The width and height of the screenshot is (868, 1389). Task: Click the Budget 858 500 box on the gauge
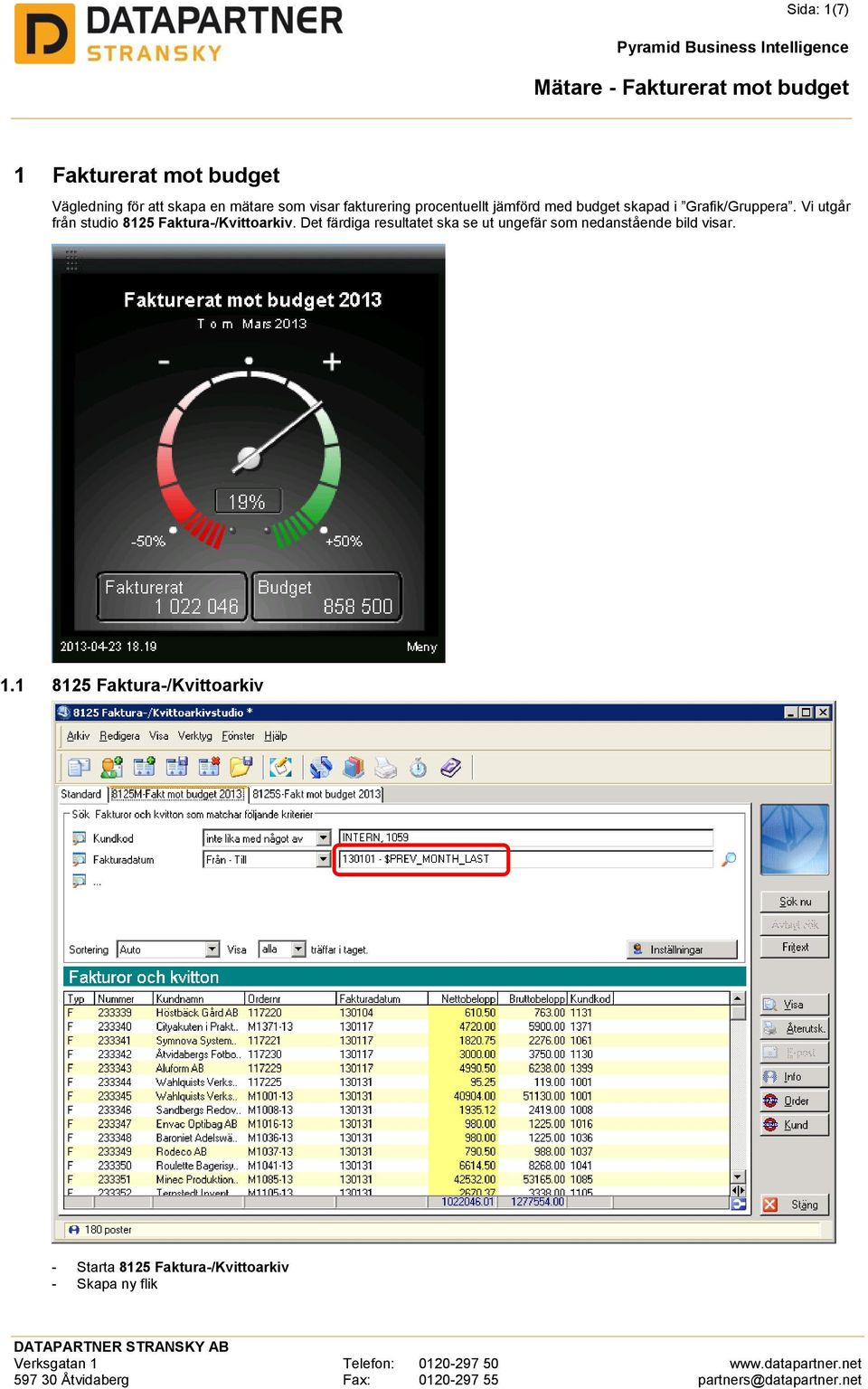coord(326,597)
